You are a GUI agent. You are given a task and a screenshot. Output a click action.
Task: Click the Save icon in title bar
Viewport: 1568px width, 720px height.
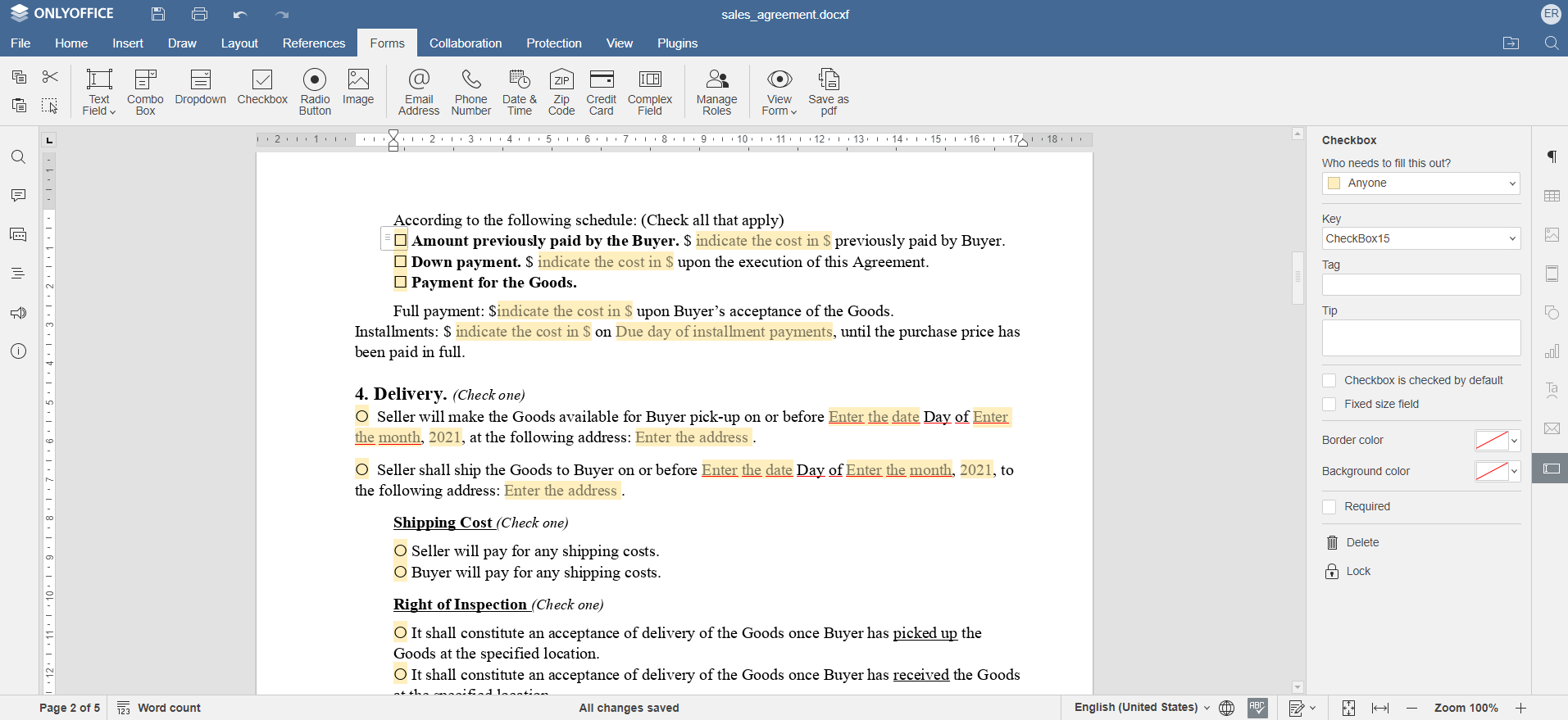click(x=158, y=14)
